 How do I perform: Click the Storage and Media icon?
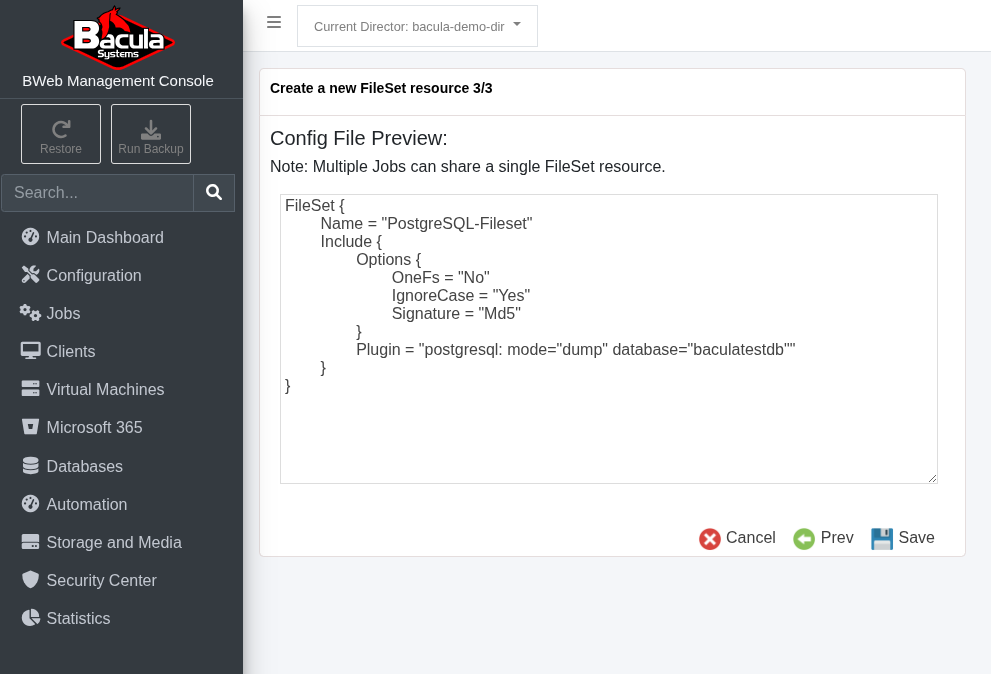30,542
